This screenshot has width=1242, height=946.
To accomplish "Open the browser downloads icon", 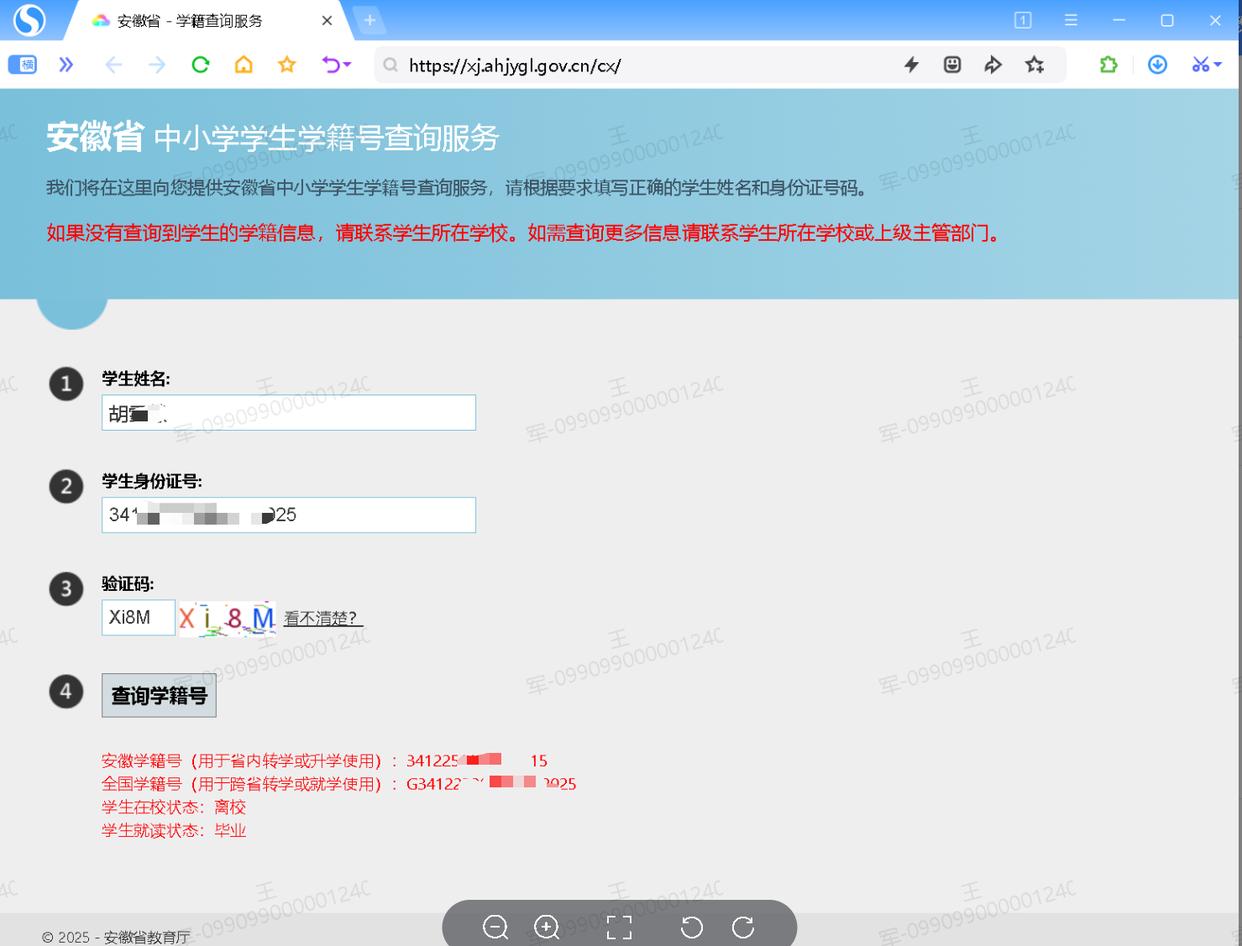I will click(x=1157, y=65).
